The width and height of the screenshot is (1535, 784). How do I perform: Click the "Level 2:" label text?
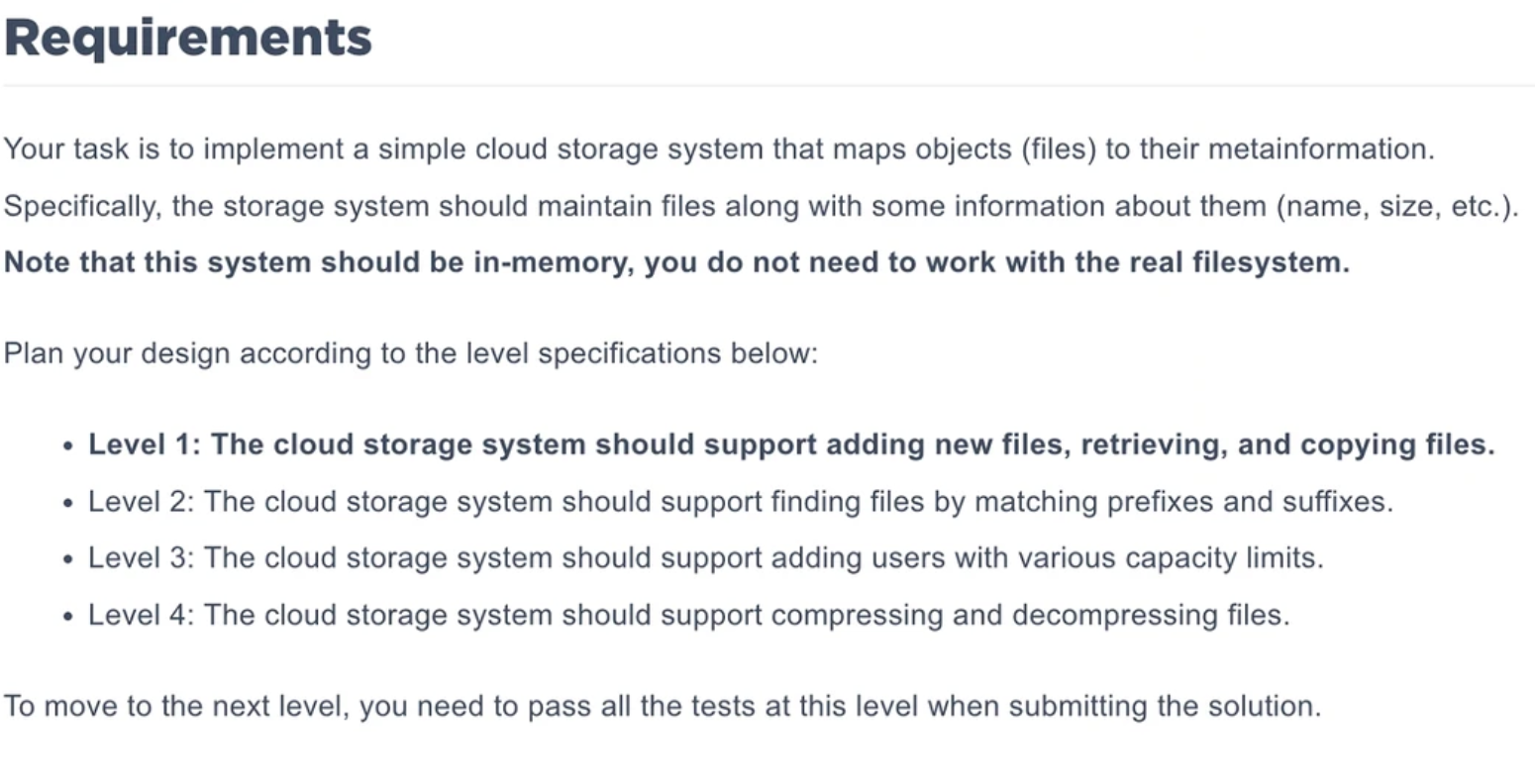click(x=142, y=502)
